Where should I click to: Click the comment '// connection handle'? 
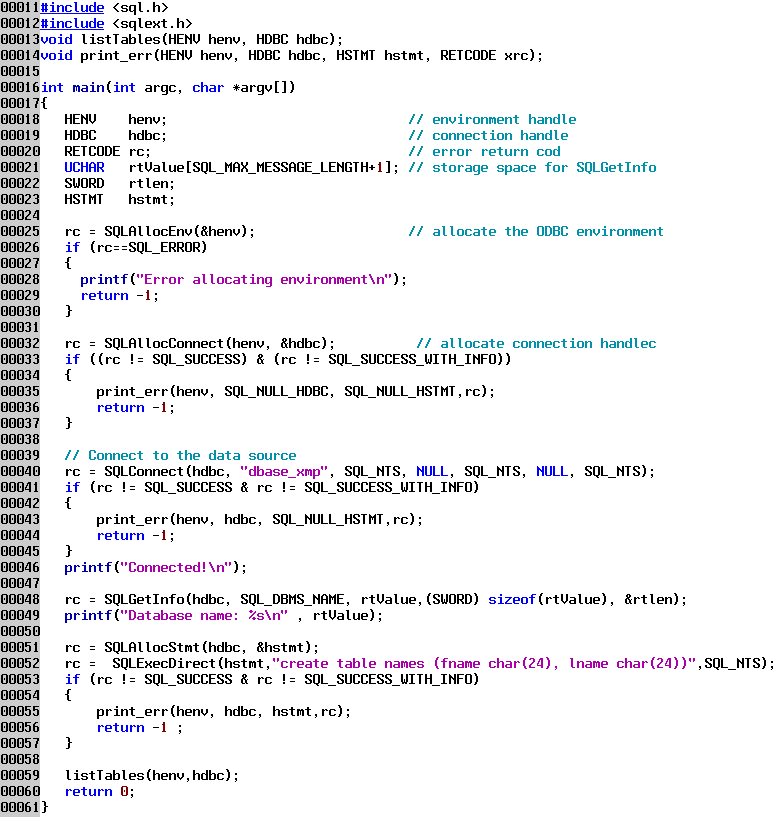click(488, 136)
